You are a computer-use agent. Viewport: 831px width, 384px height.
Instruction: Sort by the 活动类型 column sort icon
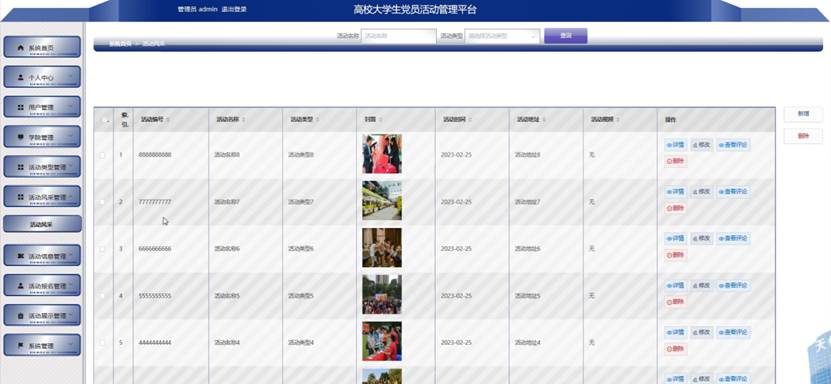(317, 120)
